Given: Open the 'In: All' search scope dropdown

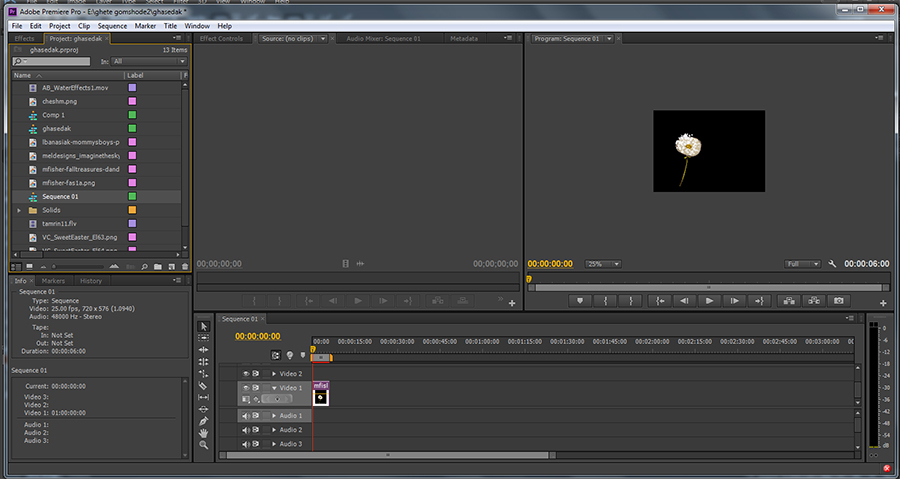Looking at the screenshot, I should tap(149, 61).
